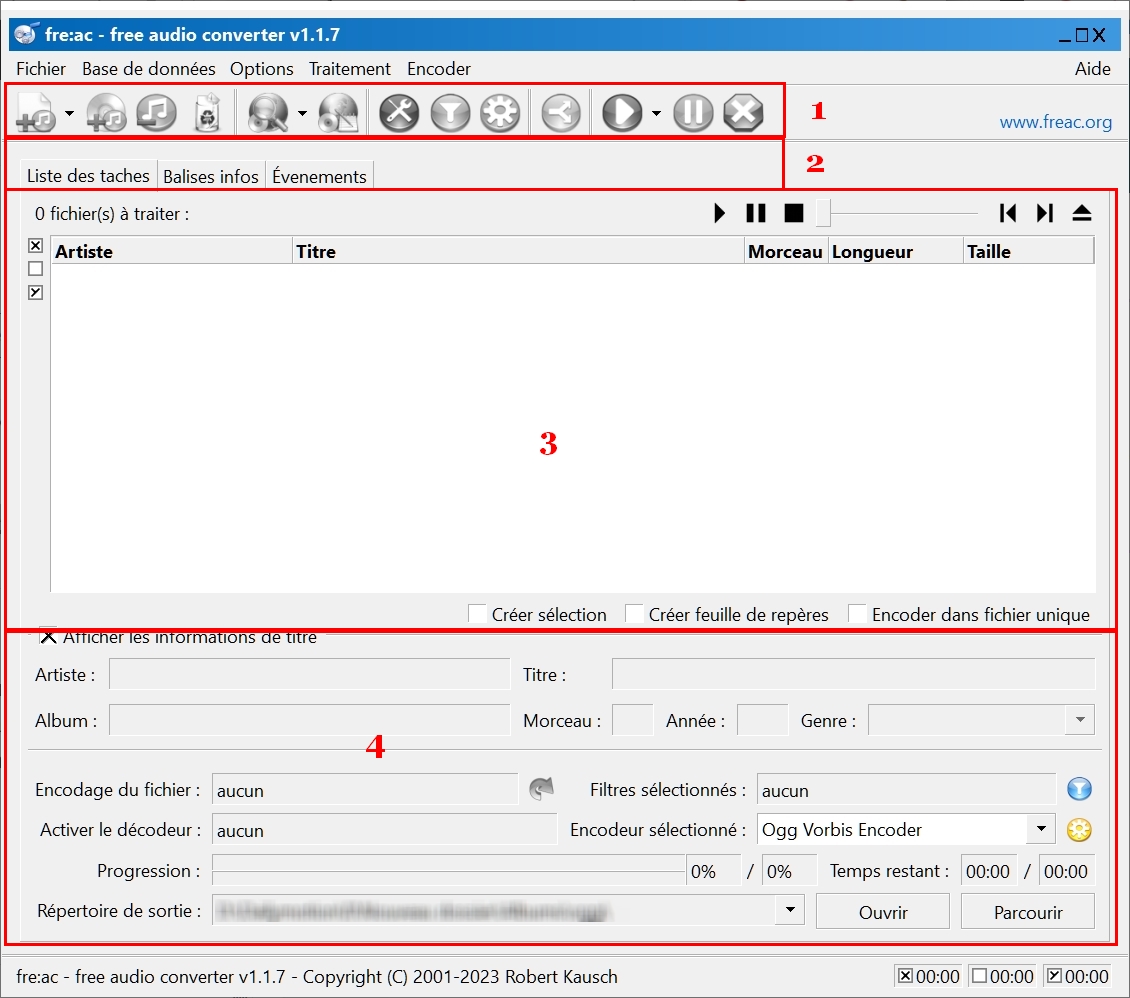Click the Morceau number field

pyautogui.click(x=632, y=720)
